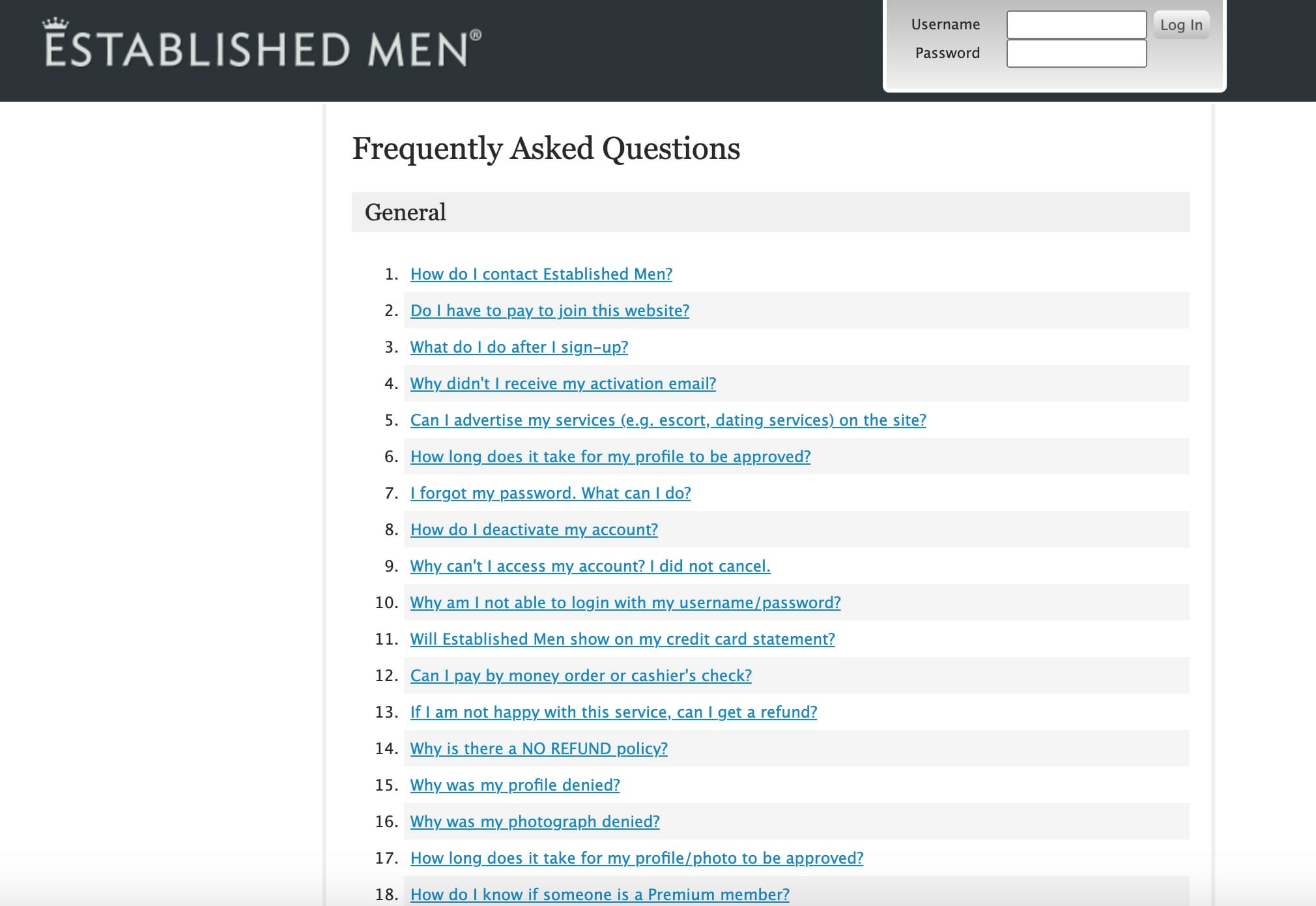Click Will Established Men show on credit card
This screenshot has height=906, width=1316.
[622, 639]
